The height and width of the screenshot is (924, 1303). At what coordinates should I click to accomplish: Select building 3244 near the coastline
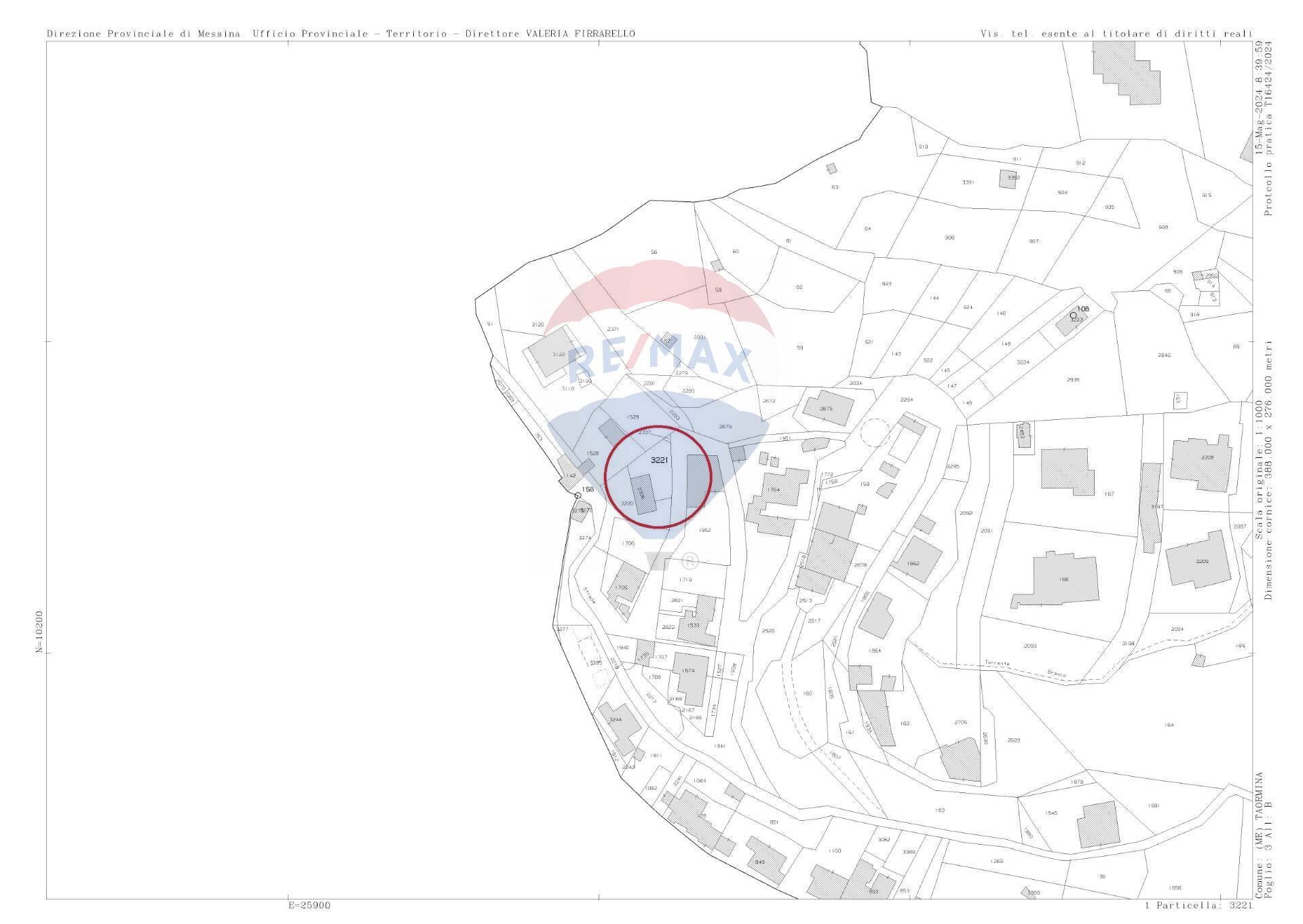click(618, 722)
